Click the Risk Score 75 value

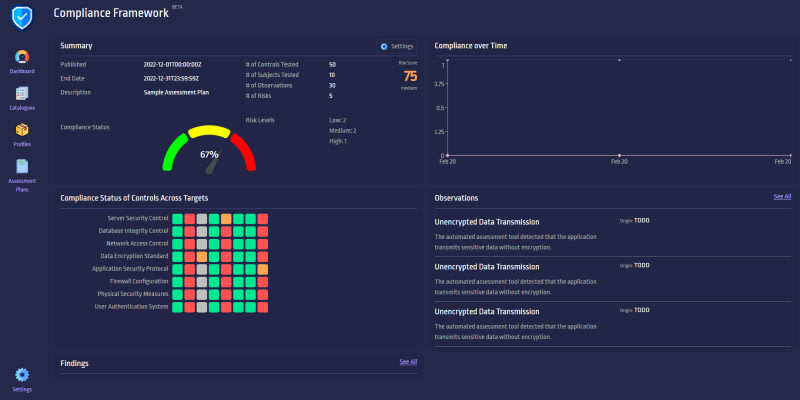(410, 77)
